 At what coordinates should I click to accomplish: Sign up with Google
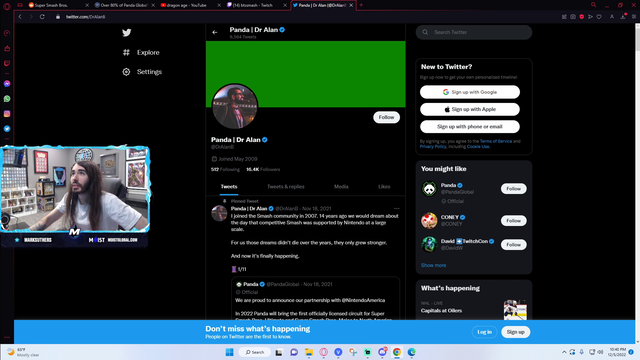click(470, 92)
